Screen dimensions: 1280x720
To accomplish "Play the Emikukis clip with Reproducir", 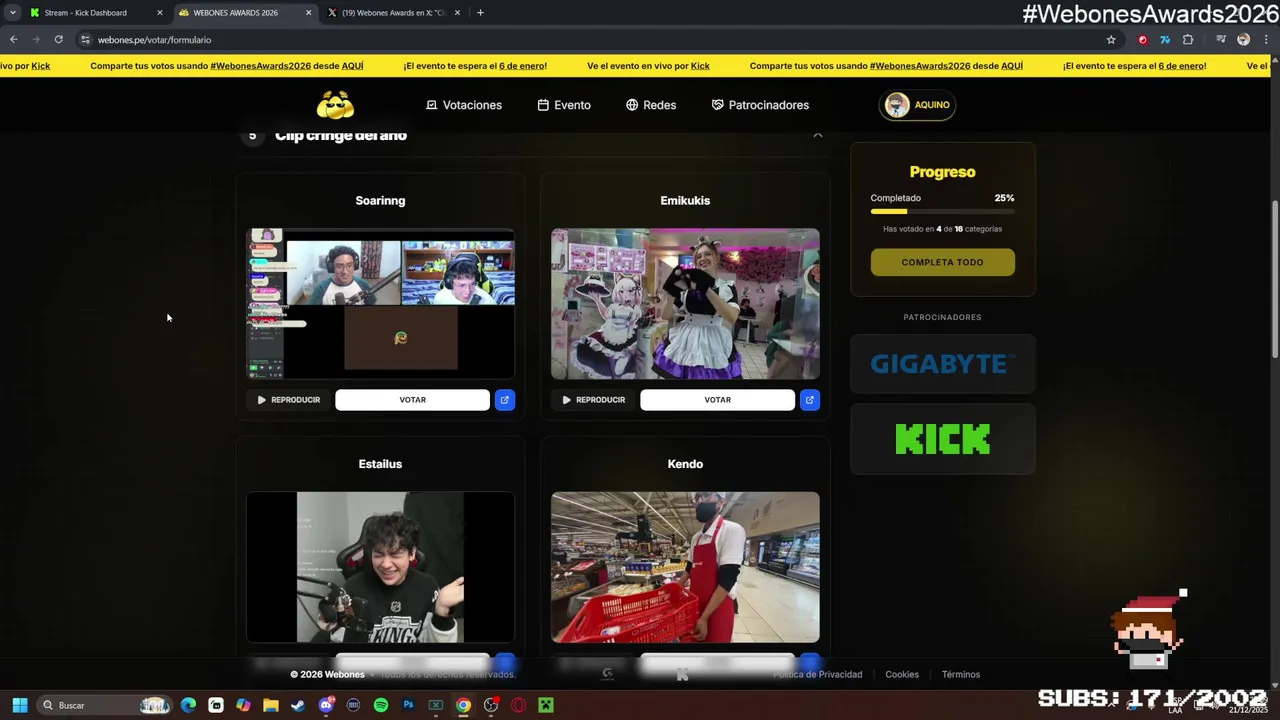I will coord(594,400).
